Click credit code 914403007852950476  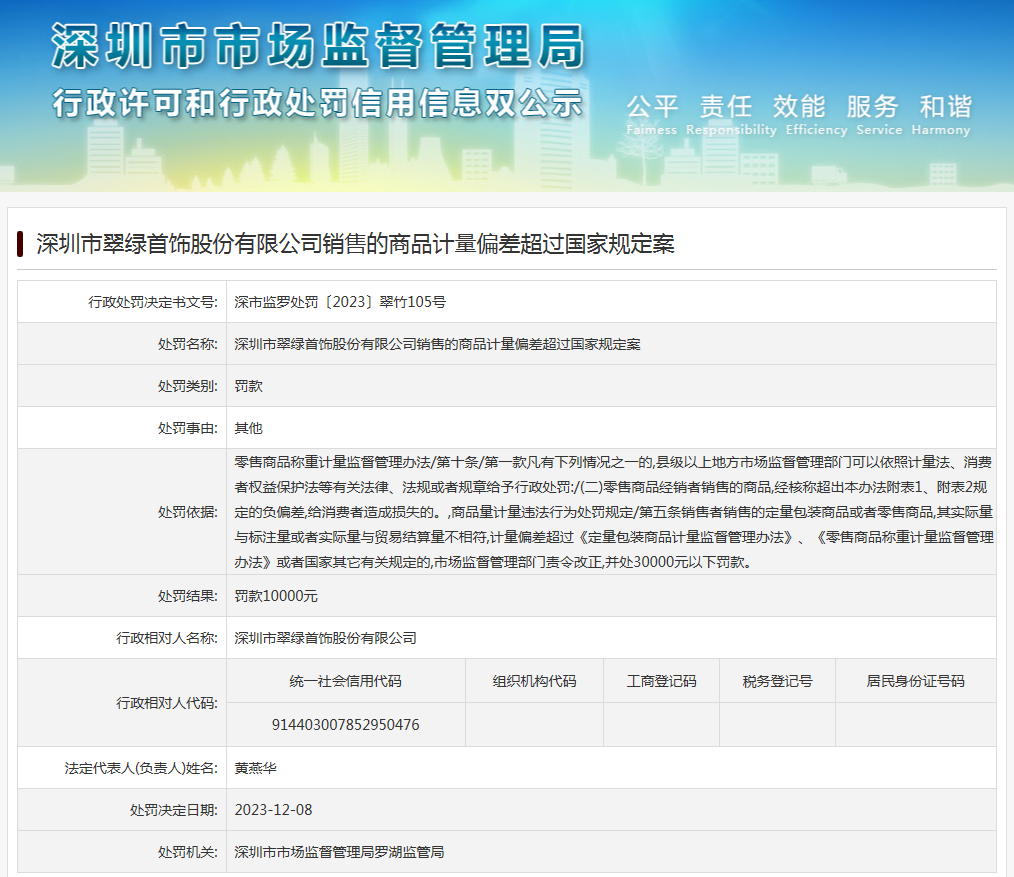(x=345, y=725)
